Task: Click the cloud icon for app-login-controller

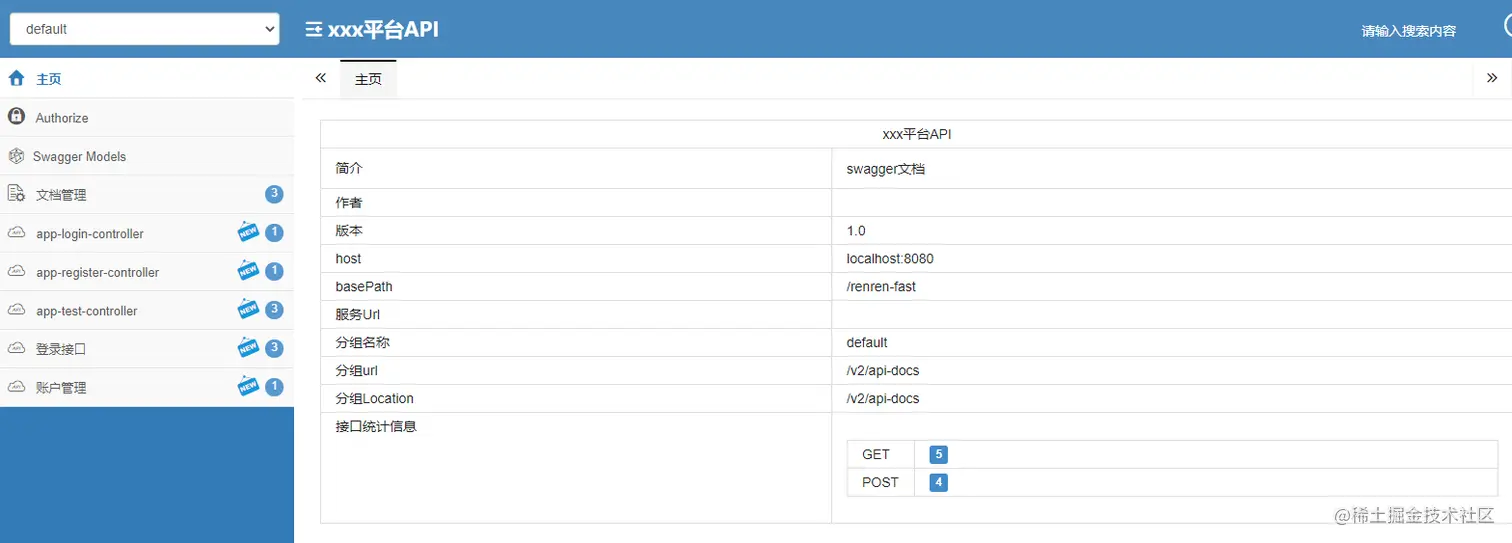Action: (16, 233)
